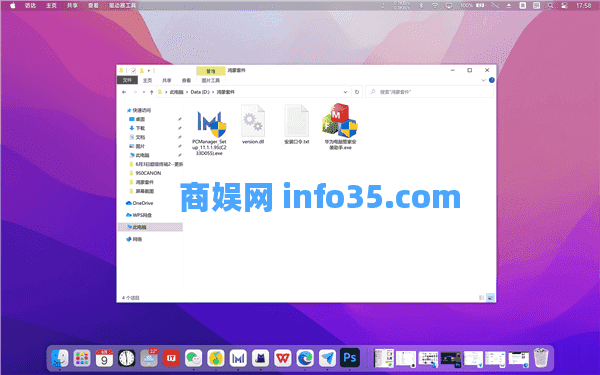
Task: Select the version.dll file
Action: pyautogui.click(x=253, y=125)
